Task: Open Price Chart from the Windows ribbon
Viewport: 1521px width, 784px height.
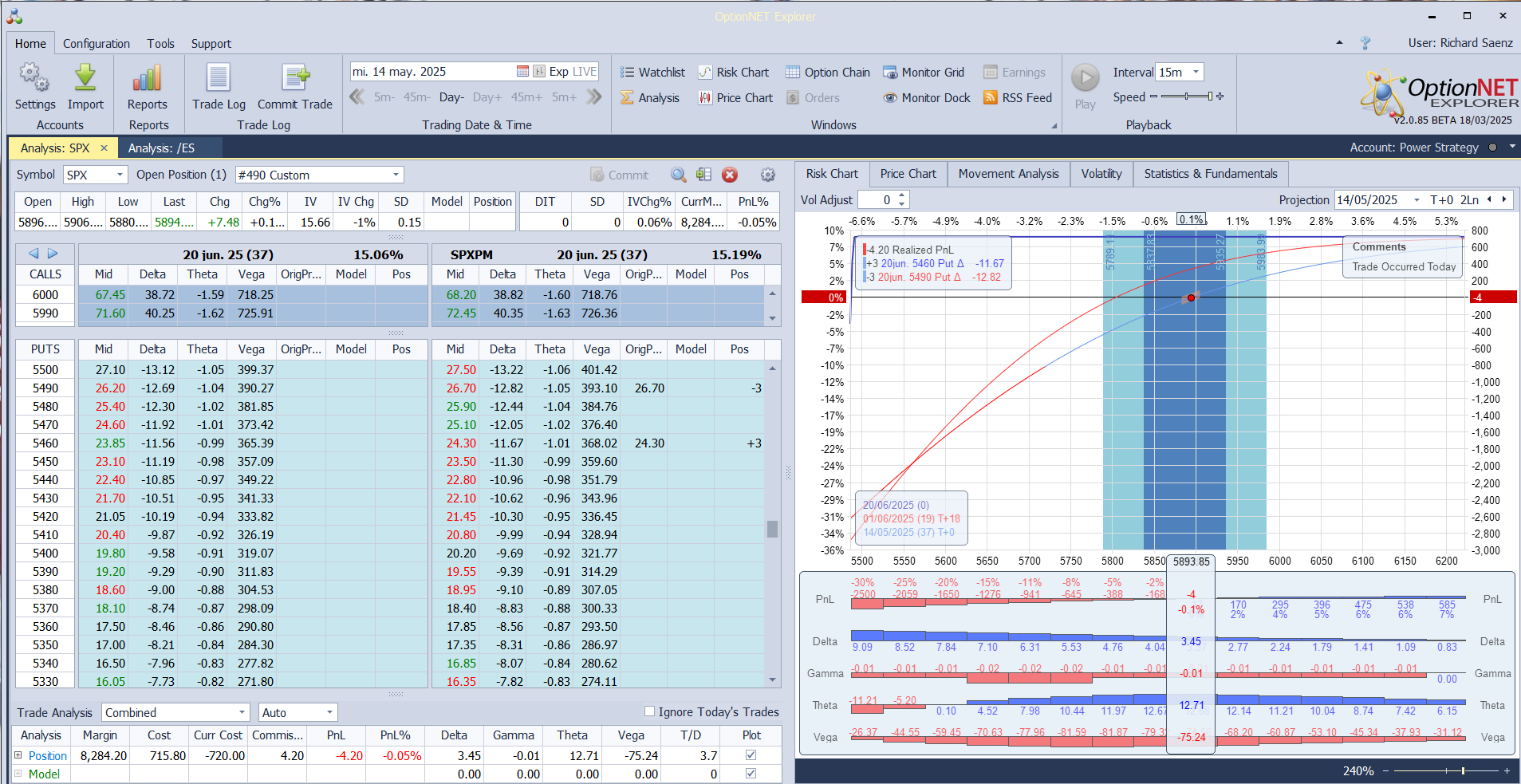Action: point(735,98)
